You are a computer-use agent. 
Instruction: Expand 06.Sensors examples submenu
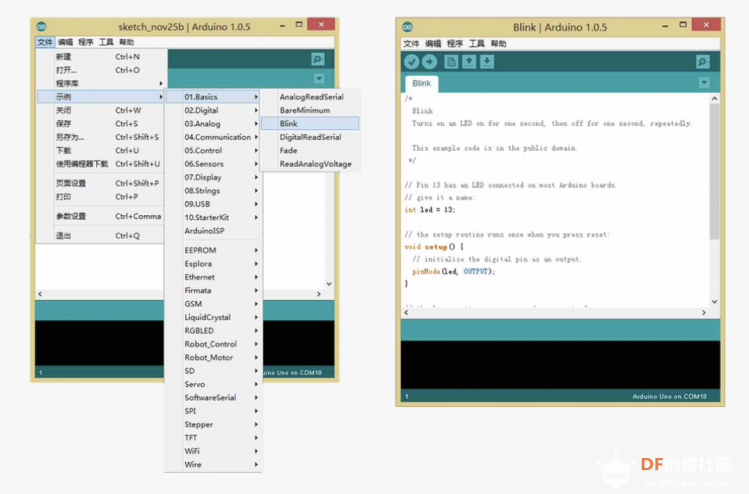[x=213, y=163]
